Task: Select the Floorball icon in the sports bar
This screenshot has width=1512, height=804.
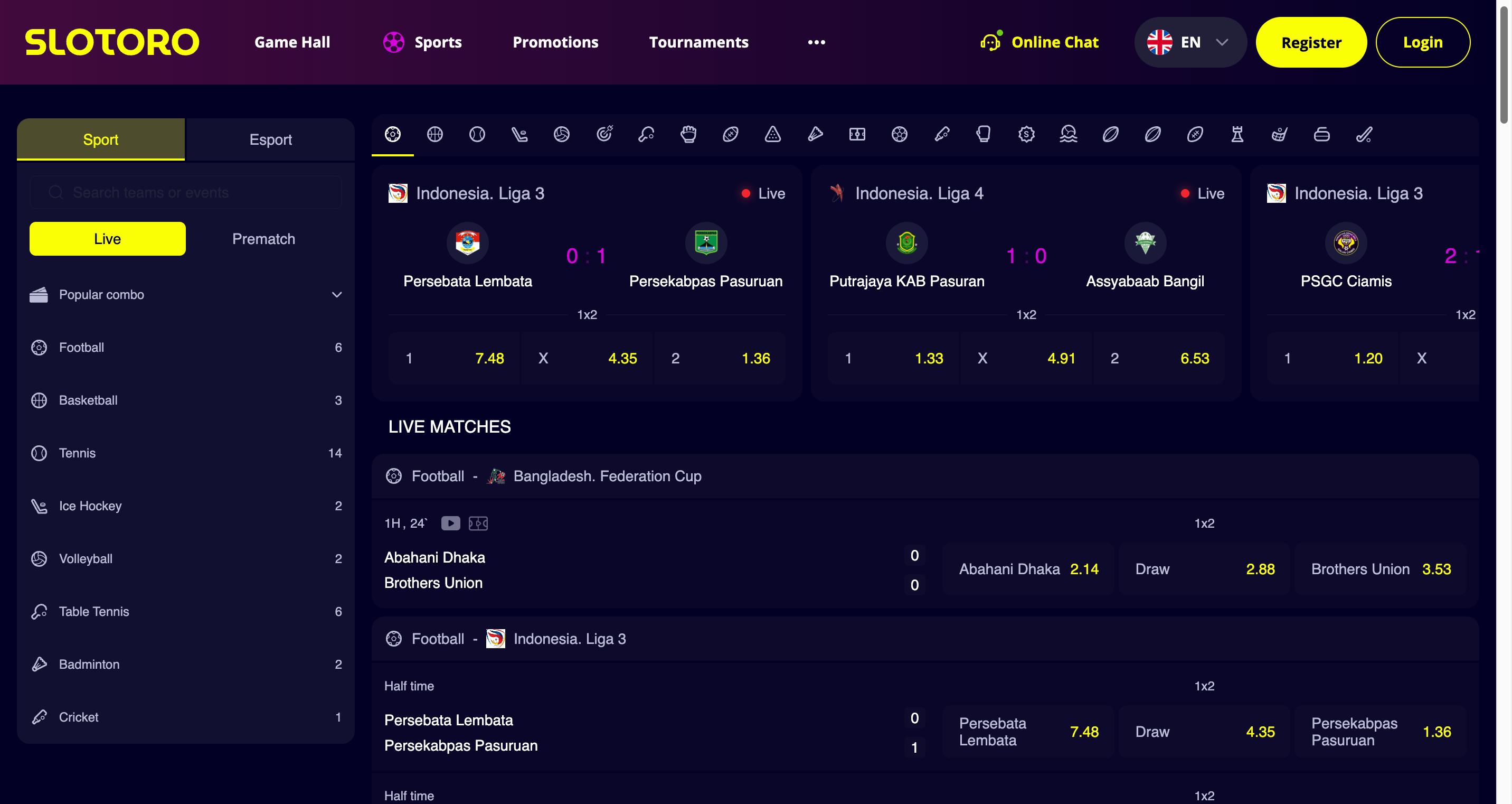Action: (x=1280, y=135)
